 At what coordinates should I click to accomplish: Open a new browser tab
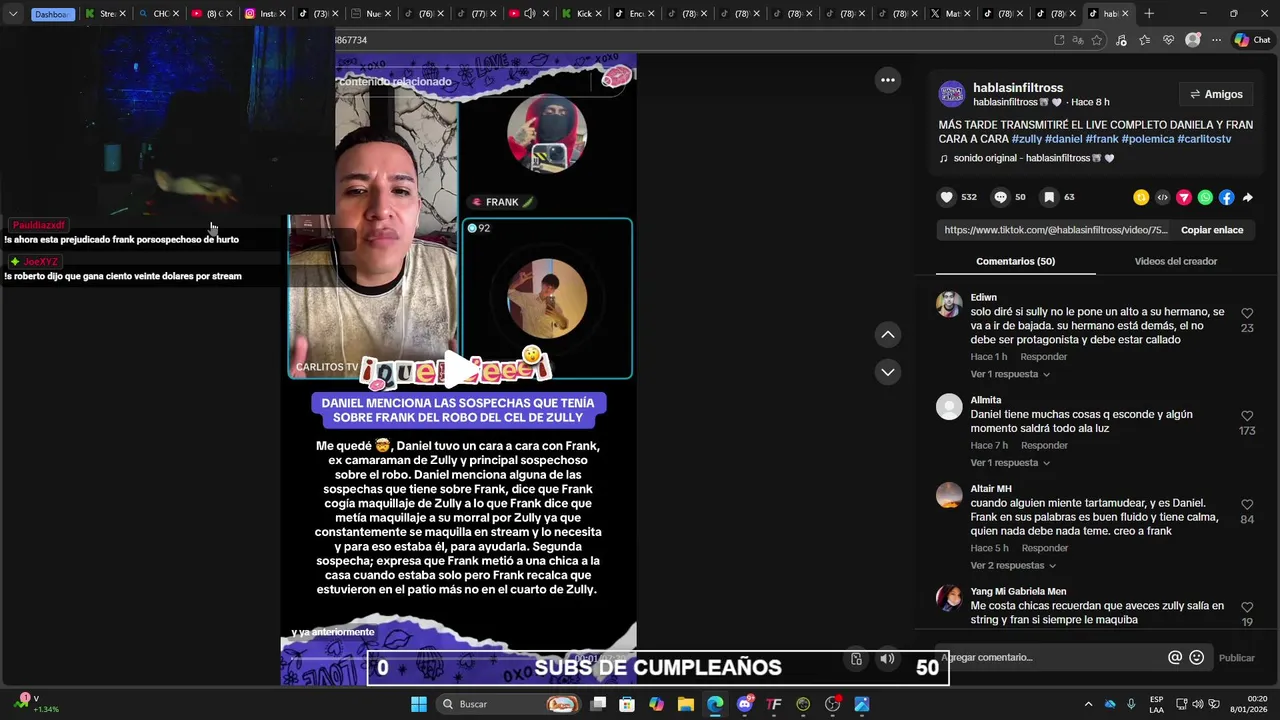click(x=1149, y=14)
